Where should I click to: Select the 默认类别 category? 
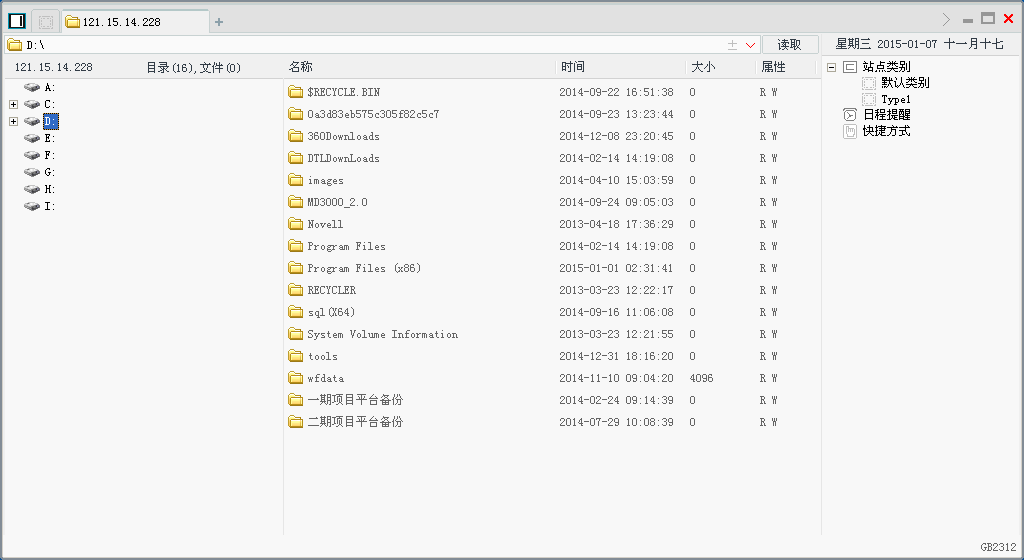tap(905, 83)
